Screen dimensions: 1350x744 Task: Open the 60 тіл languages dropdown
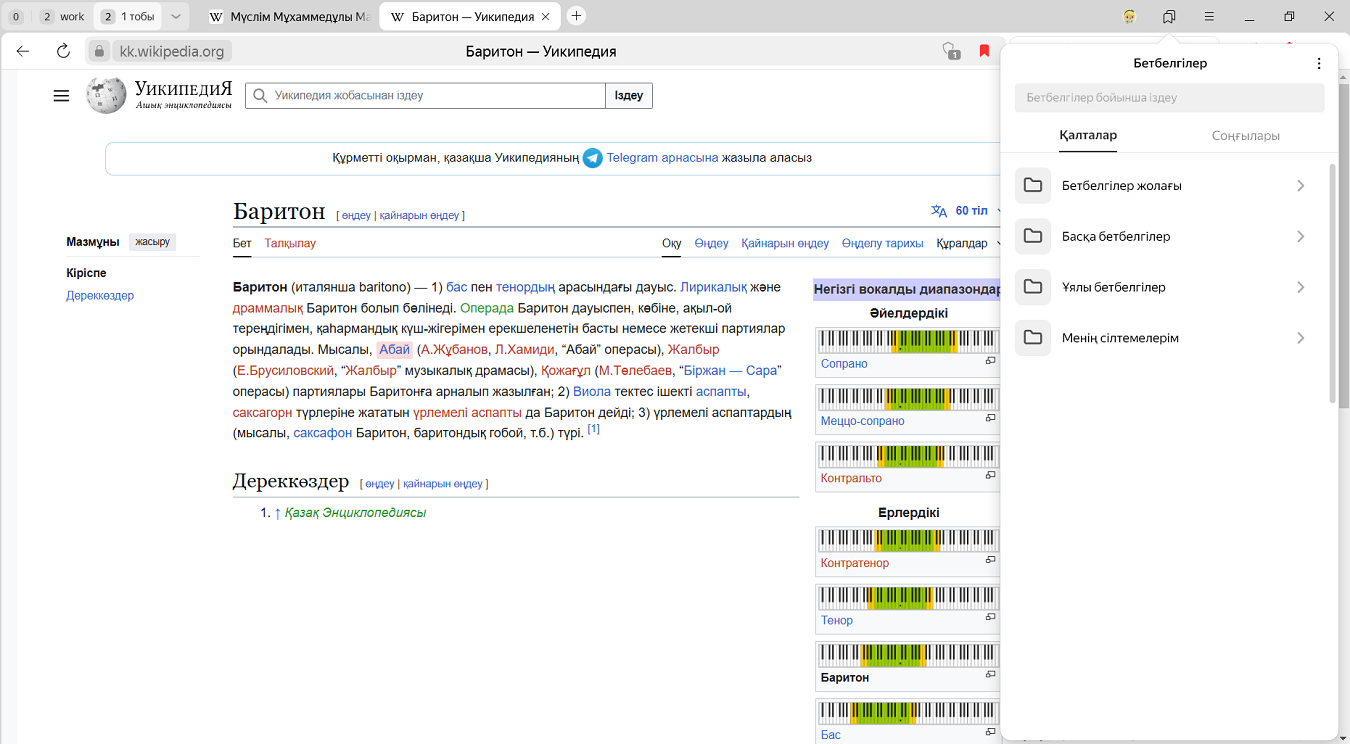971,211
